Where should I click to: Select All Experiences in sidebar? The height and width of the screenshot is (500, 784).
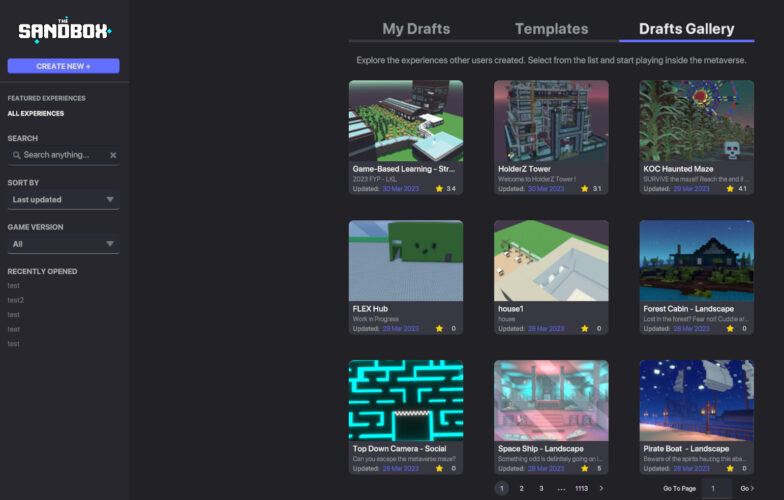click(36, 113)
